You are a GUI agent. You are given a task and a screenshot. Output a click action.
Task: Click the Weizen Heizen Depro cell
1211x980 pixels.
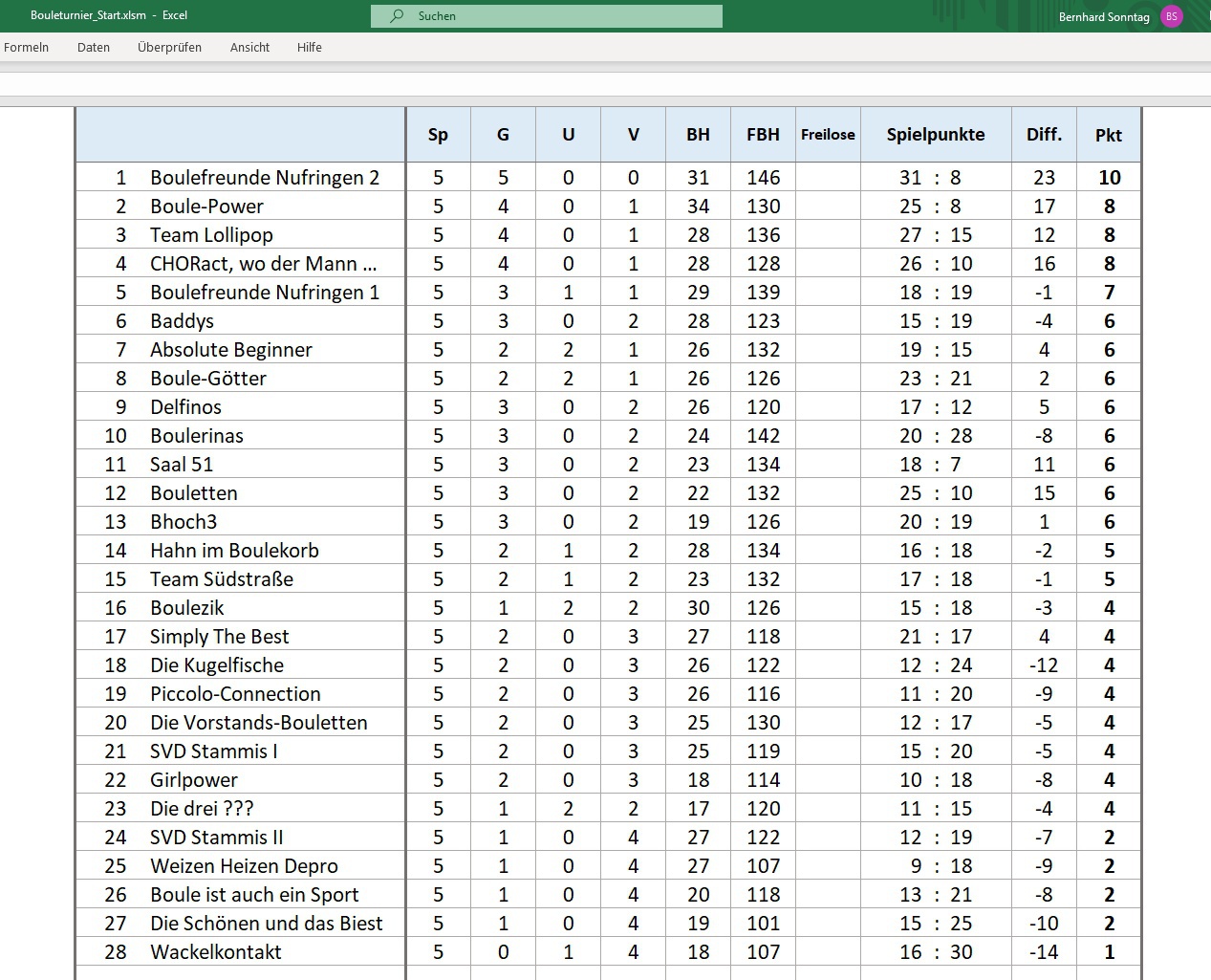click(244, 866)
